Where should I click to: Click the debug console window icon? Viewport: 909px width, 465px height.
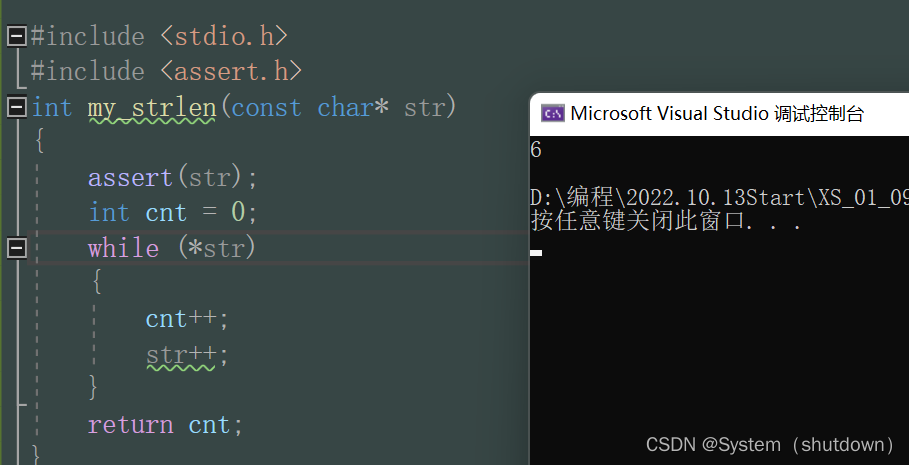click(552, 113)
